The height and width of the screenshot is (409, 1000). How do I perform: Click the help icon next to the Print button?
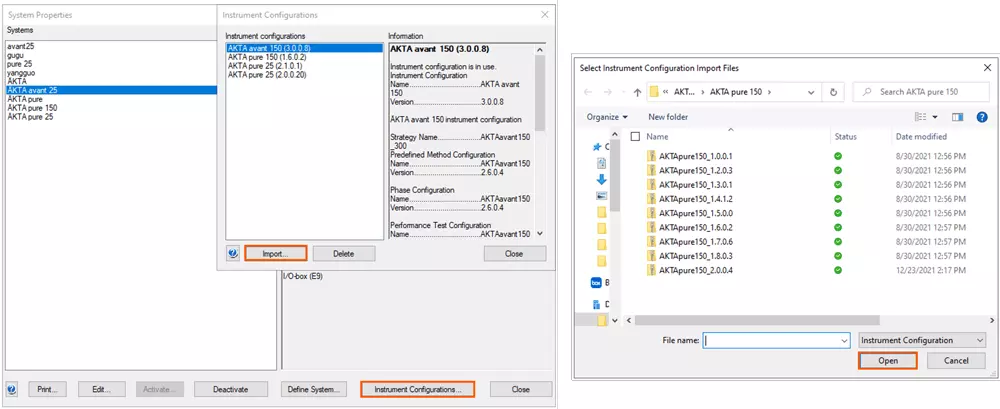pos(12,389)
